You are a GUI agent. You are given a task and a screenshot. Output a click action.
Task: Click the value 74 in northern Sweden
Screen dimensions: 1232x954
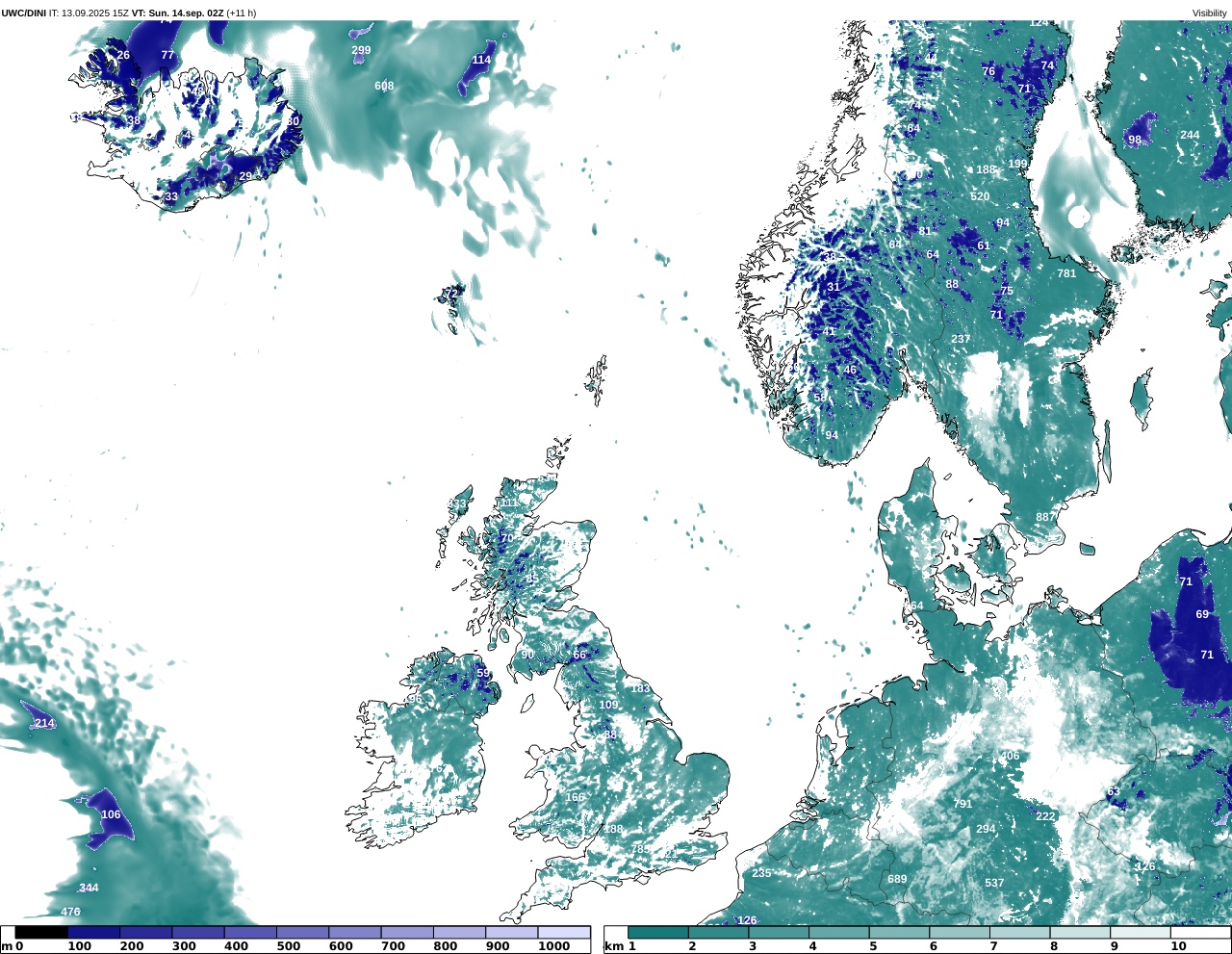point(1047,66)
